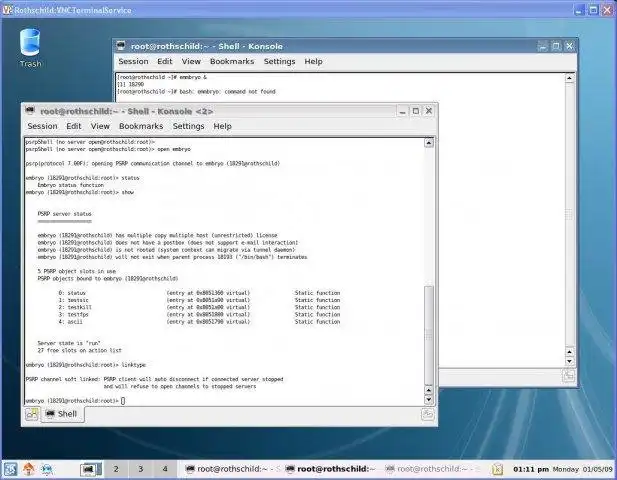Click the '5 PSRP object slots in use' line
This screenshot has height=480, width=617.
click(77, 271)
